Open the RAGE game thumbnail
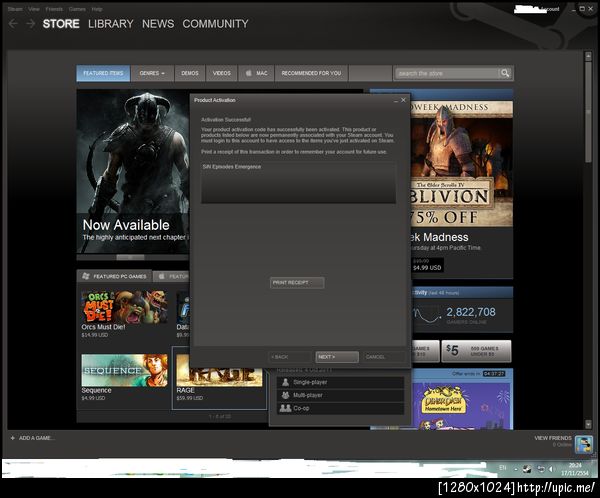 point(219,375)
